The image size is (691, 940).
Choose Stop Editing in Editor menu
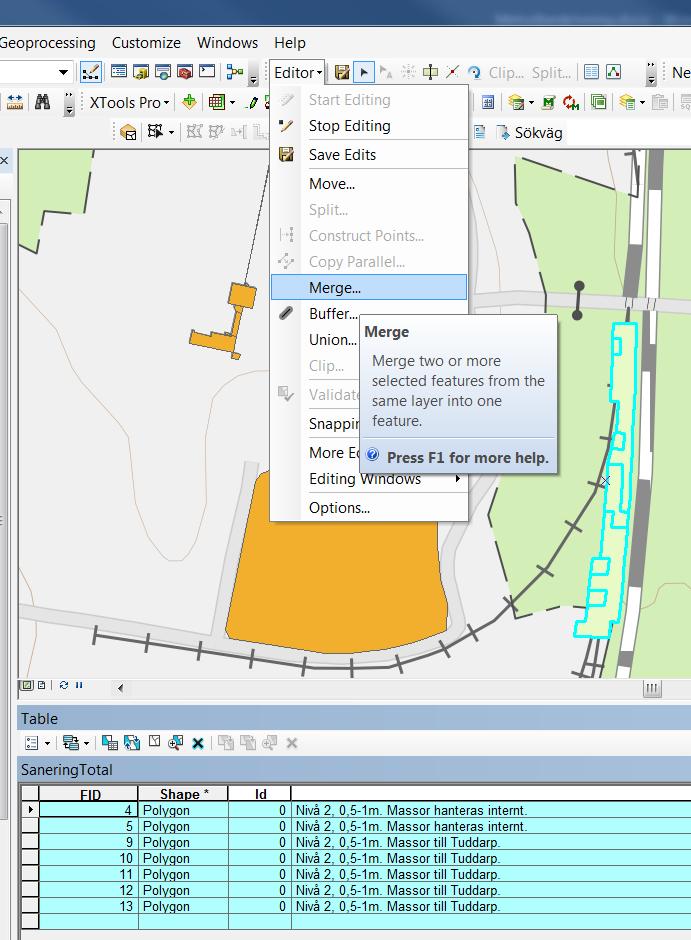tap(369, 126)
